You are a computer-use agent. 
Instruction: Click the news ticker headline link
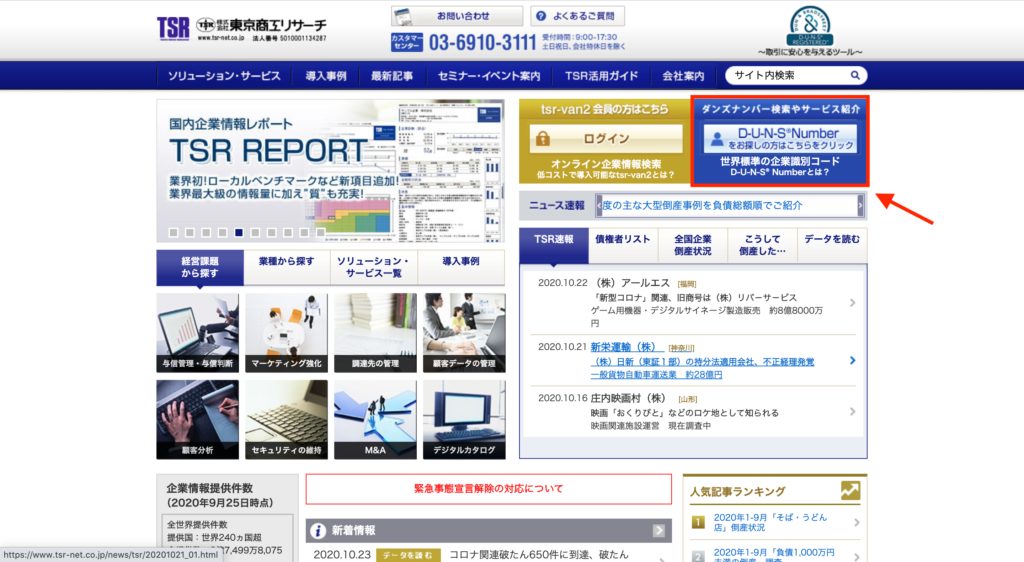703,206
